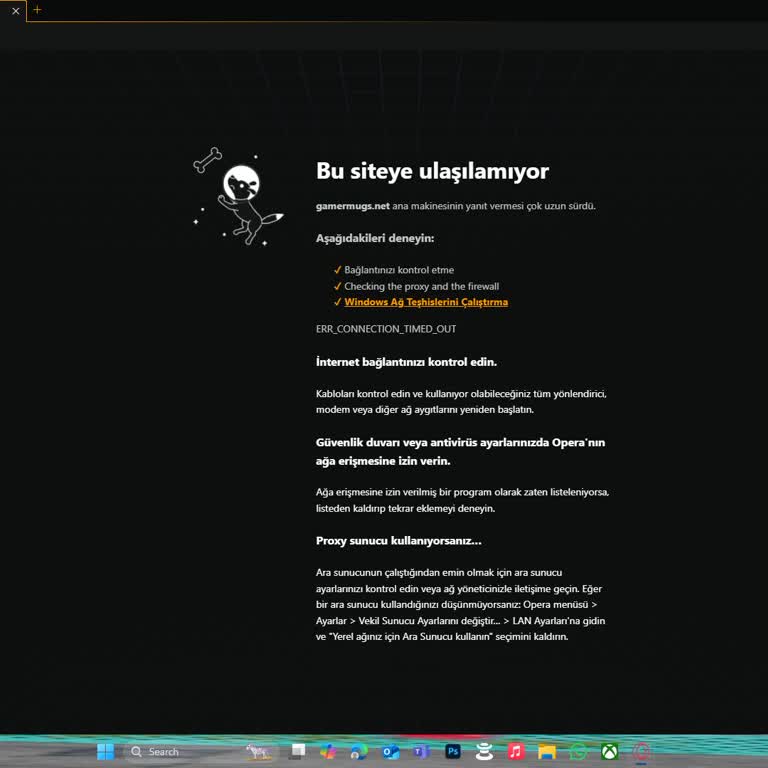768x768 pixels.
Task: Close the current browser tab
Action: 15,11
